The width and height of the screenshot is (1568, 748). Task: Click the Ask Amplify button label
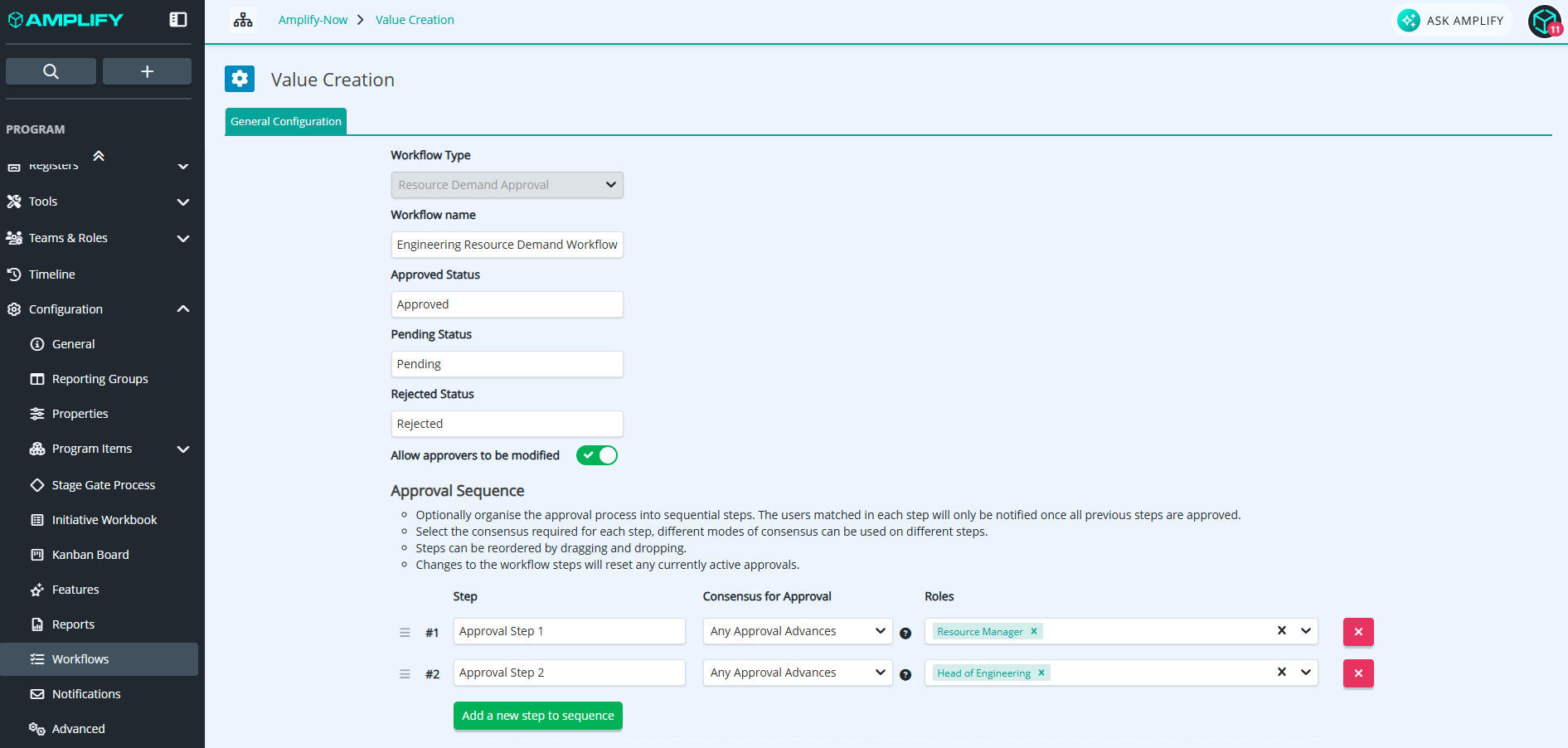1464,21
